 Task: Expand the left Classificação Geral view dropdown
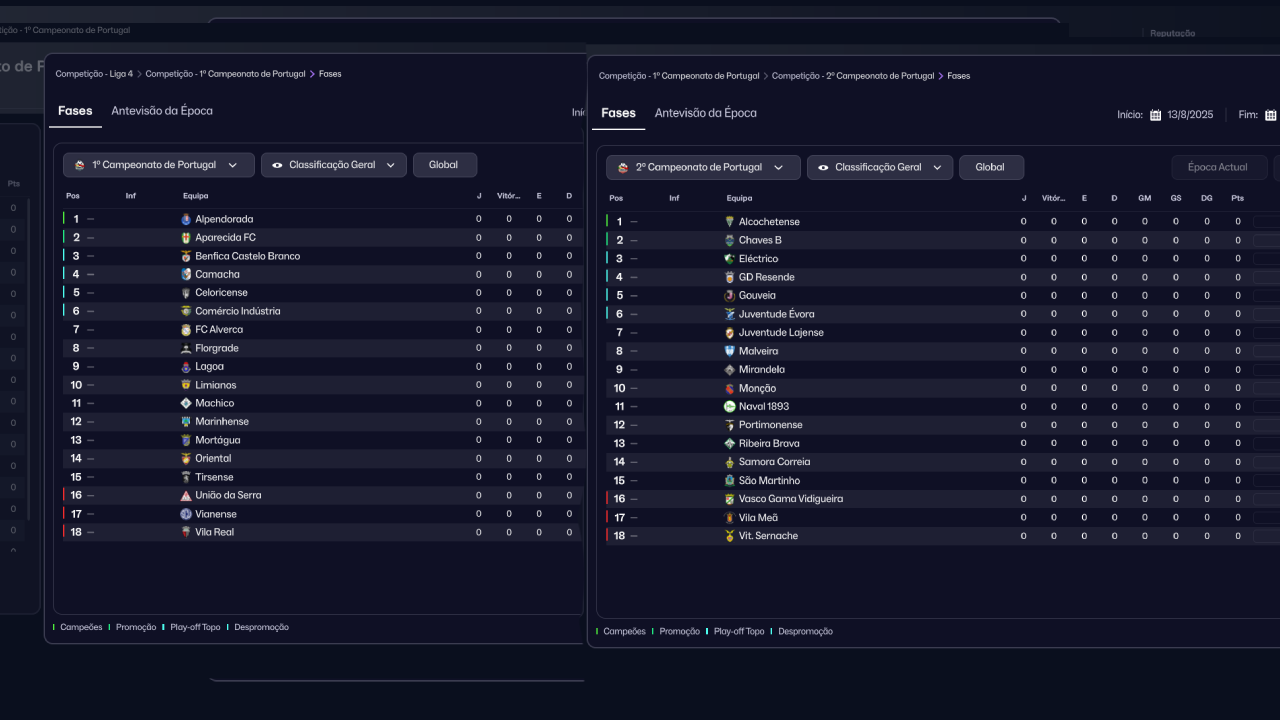point(333,165)
